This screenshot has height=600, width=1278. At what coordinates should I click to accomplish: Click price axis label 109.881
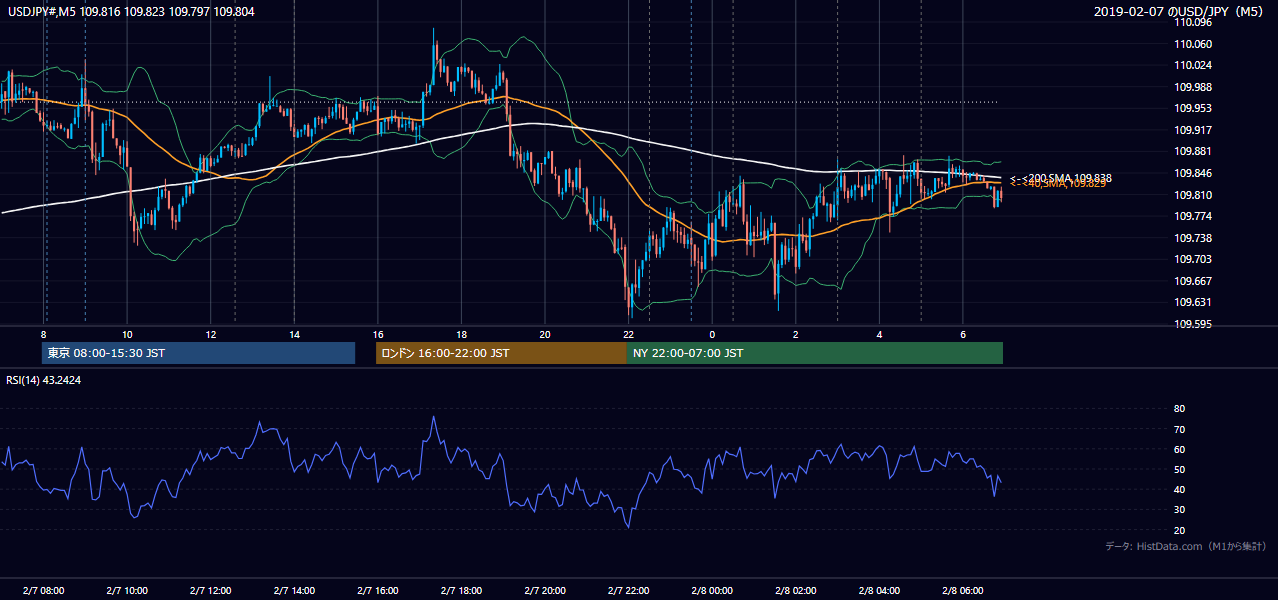tap(1194, 152)
